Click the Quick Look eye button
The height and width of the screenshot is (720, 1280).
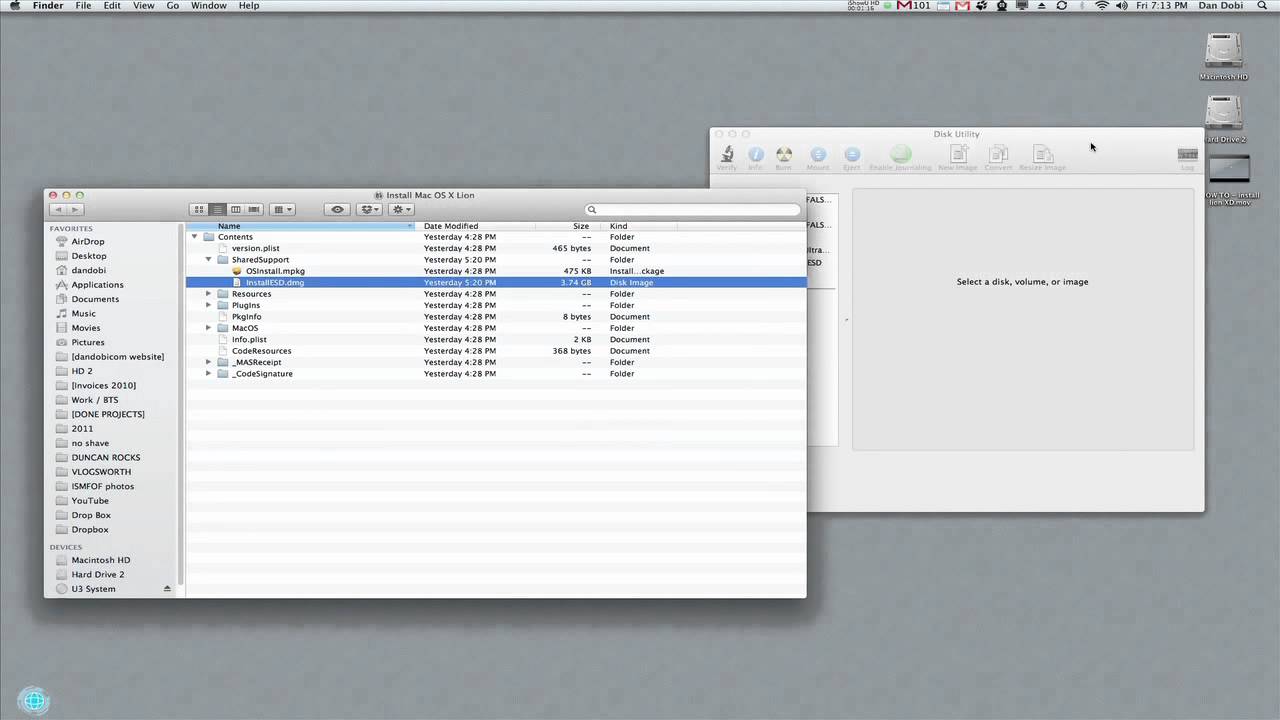pos(337,209)
